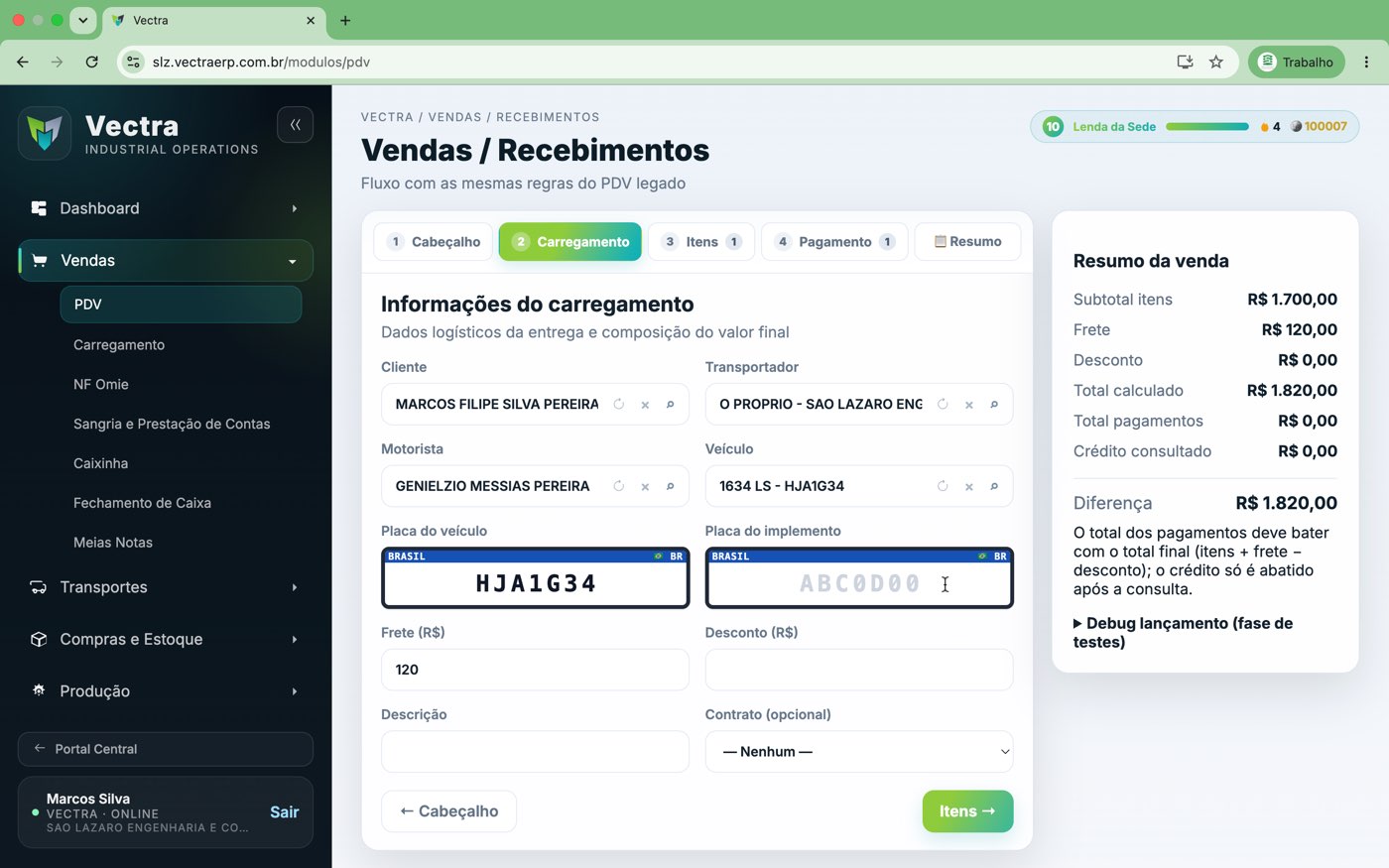This screenshot has height=868, width=1389.
Task: Go back with ← Cabeçalho button
Action: (x=448, y=811)
